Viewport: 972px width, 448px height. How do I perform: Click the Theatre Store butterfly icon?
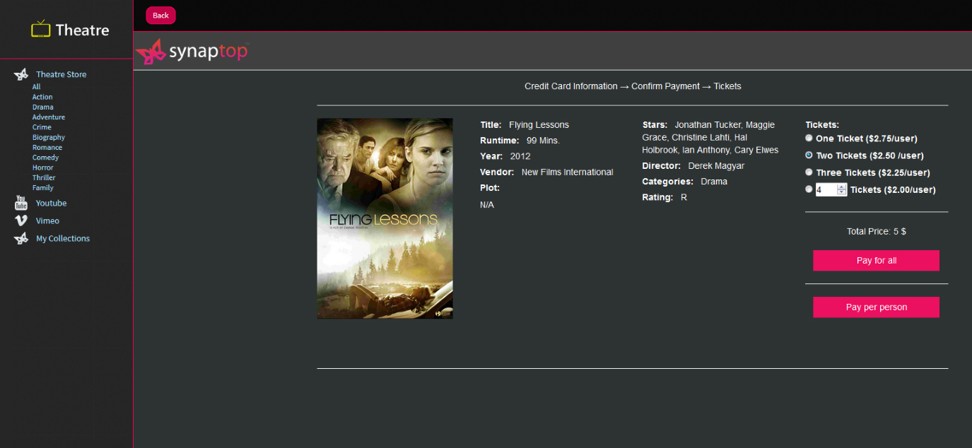[21, 74]
